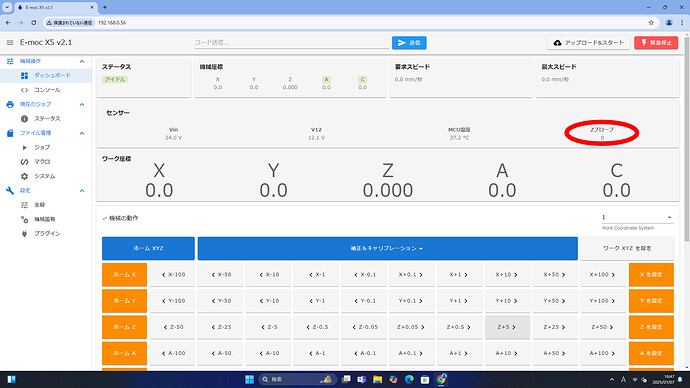Jog Z axis by Z+5
The width and height of the screenshot is (690, 388).
click(x=507, y=327)
